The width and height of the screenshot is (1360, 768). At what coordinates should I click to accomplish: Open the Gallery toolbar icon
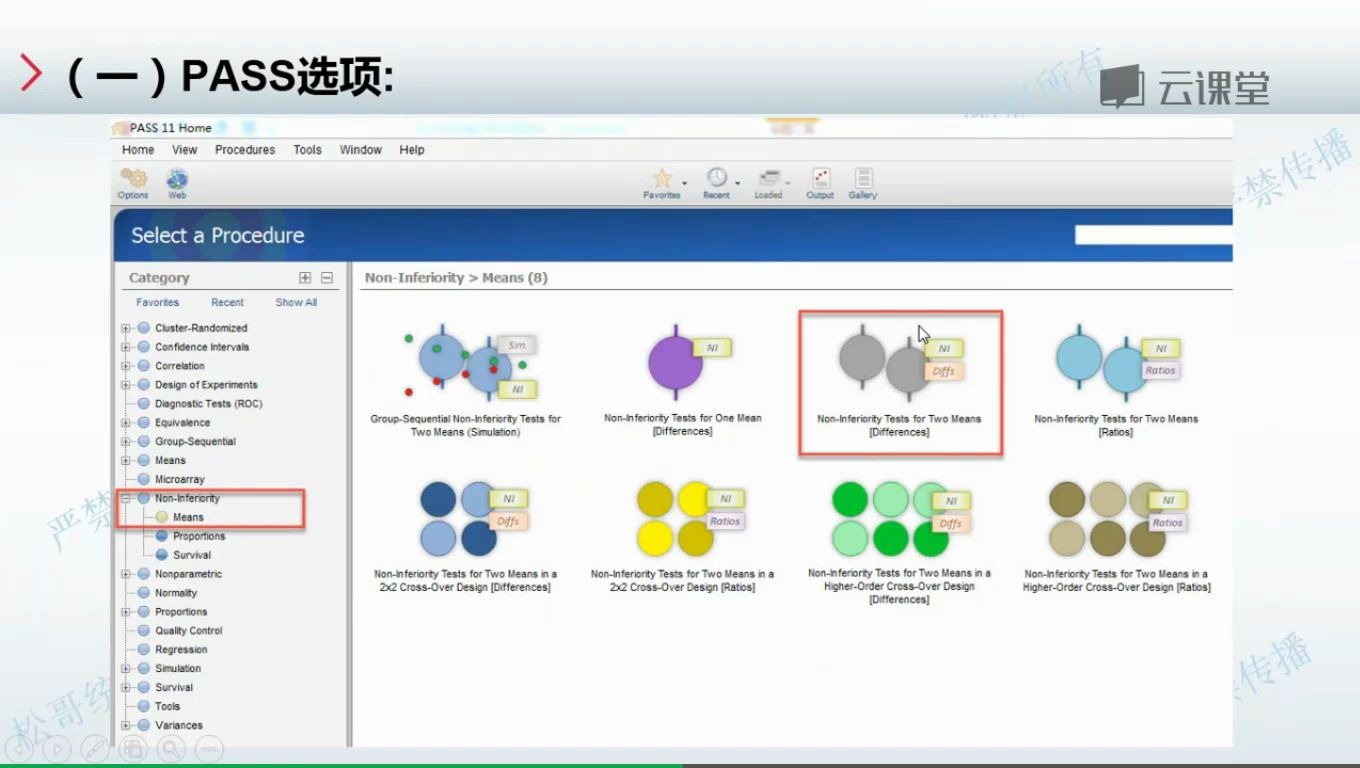(863, 183)
